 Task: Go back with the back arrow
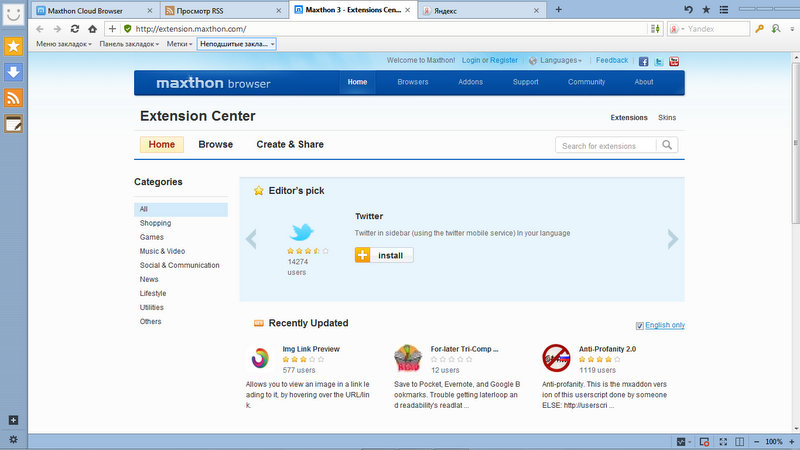click(40, 29)
